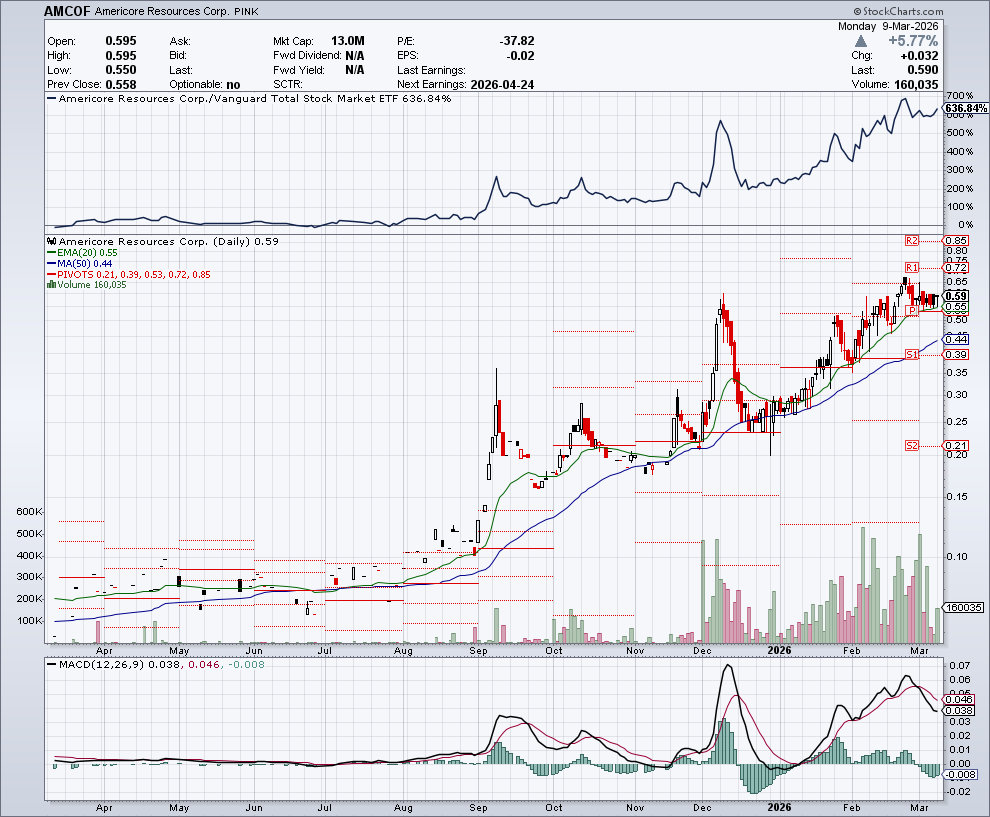This screenshot has width=990, height=817.
Task: Click the 0.72 price tag on the right axis
Action: [x=957, y=268]
